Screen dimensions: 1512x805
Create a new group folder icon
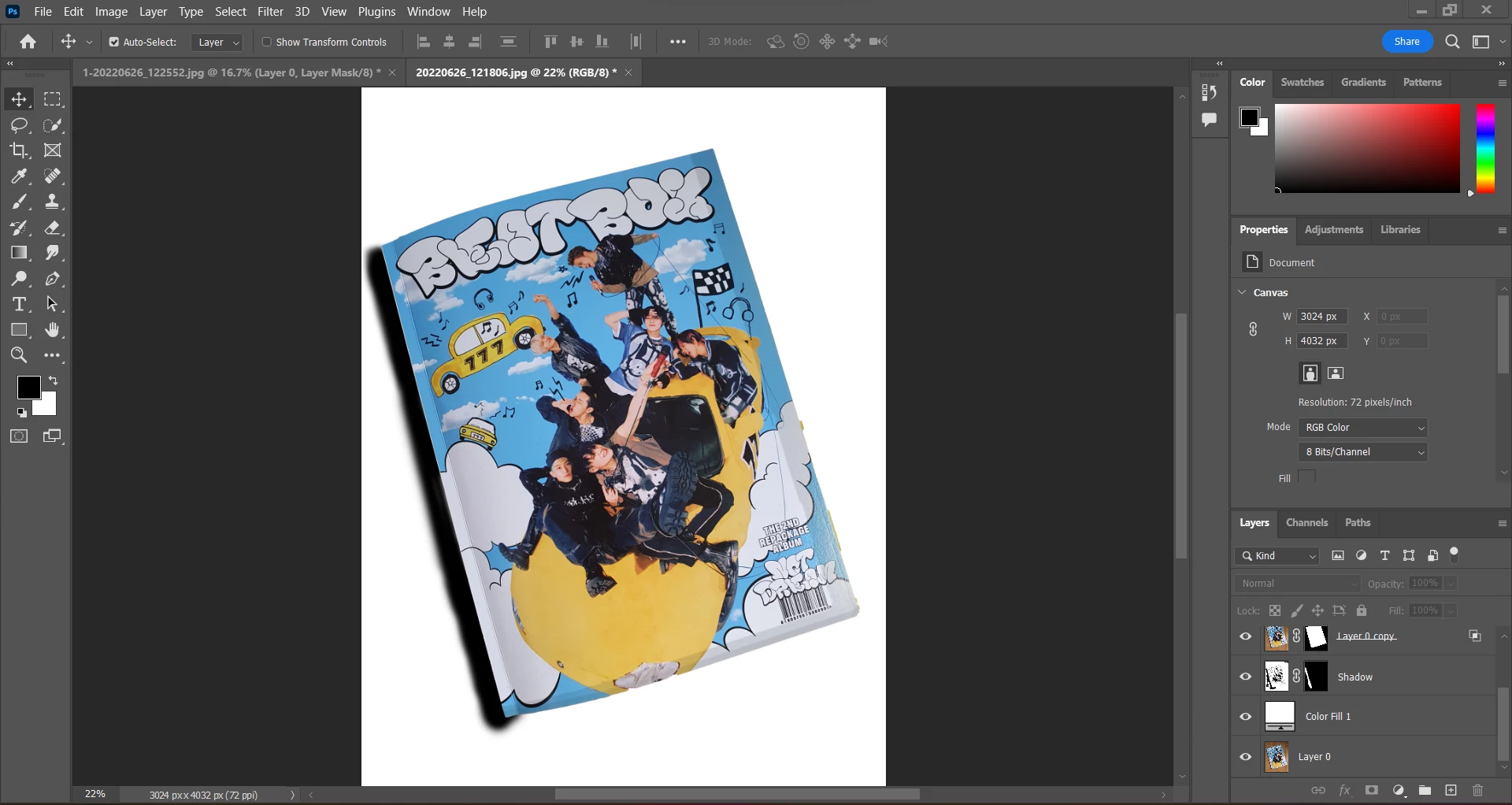pyautogui.click(x=1425, y=791)
